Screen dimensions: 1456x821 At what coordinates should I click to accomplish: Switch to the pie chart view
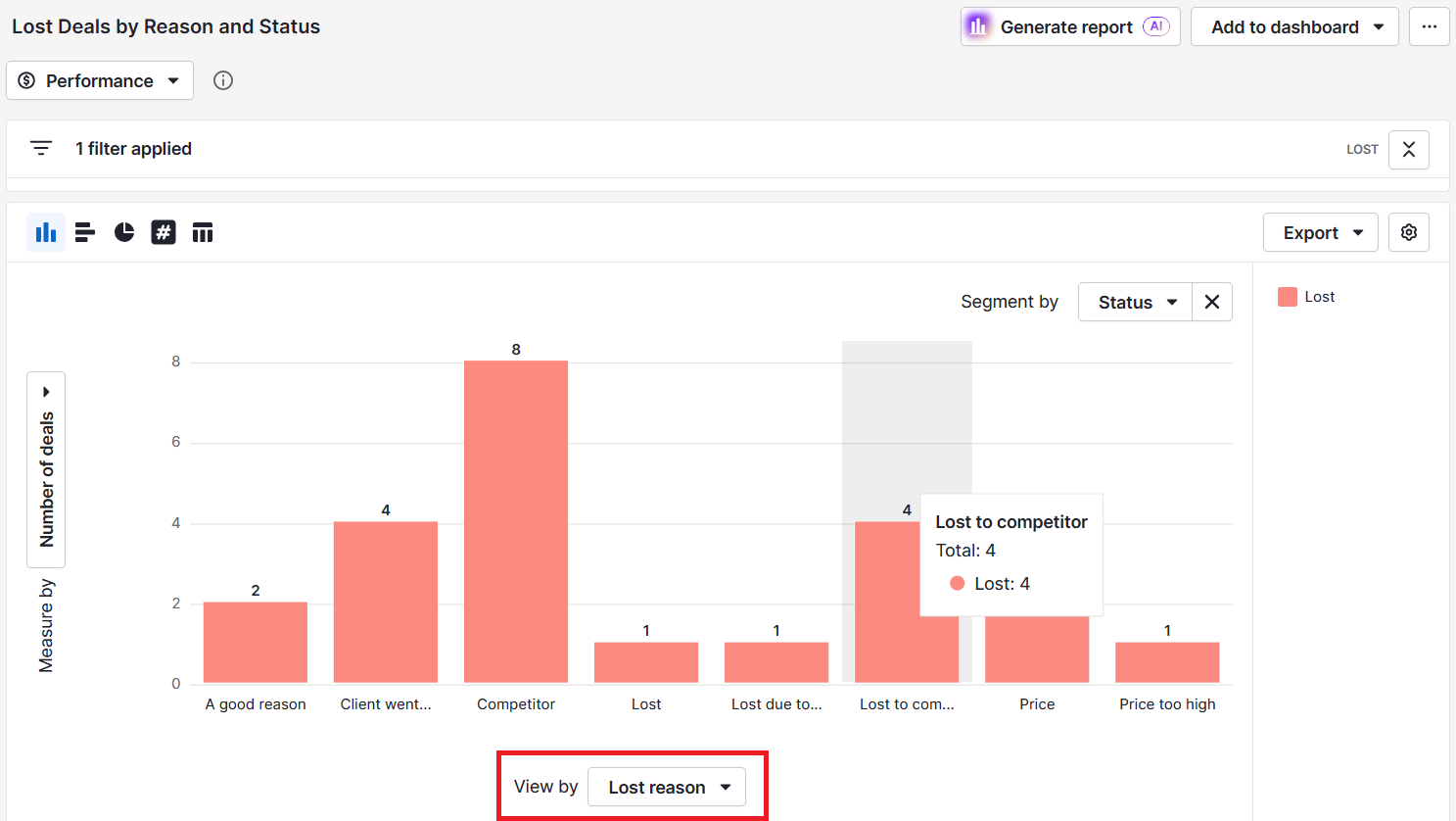(x=123, y=232)
